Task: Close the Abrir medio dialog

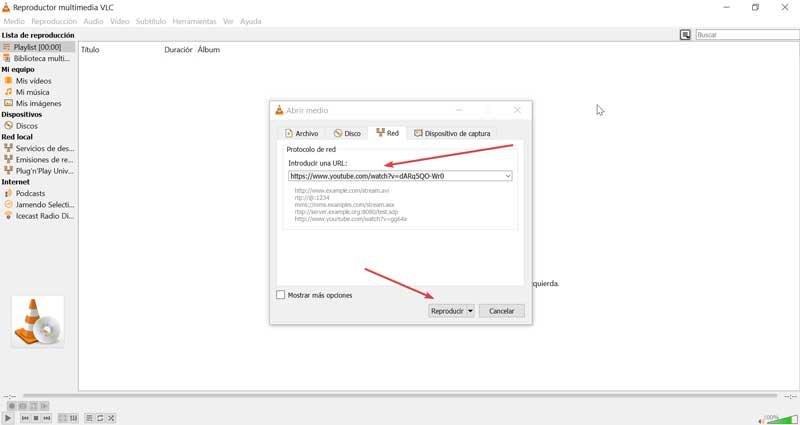Action: pos(517,110)
